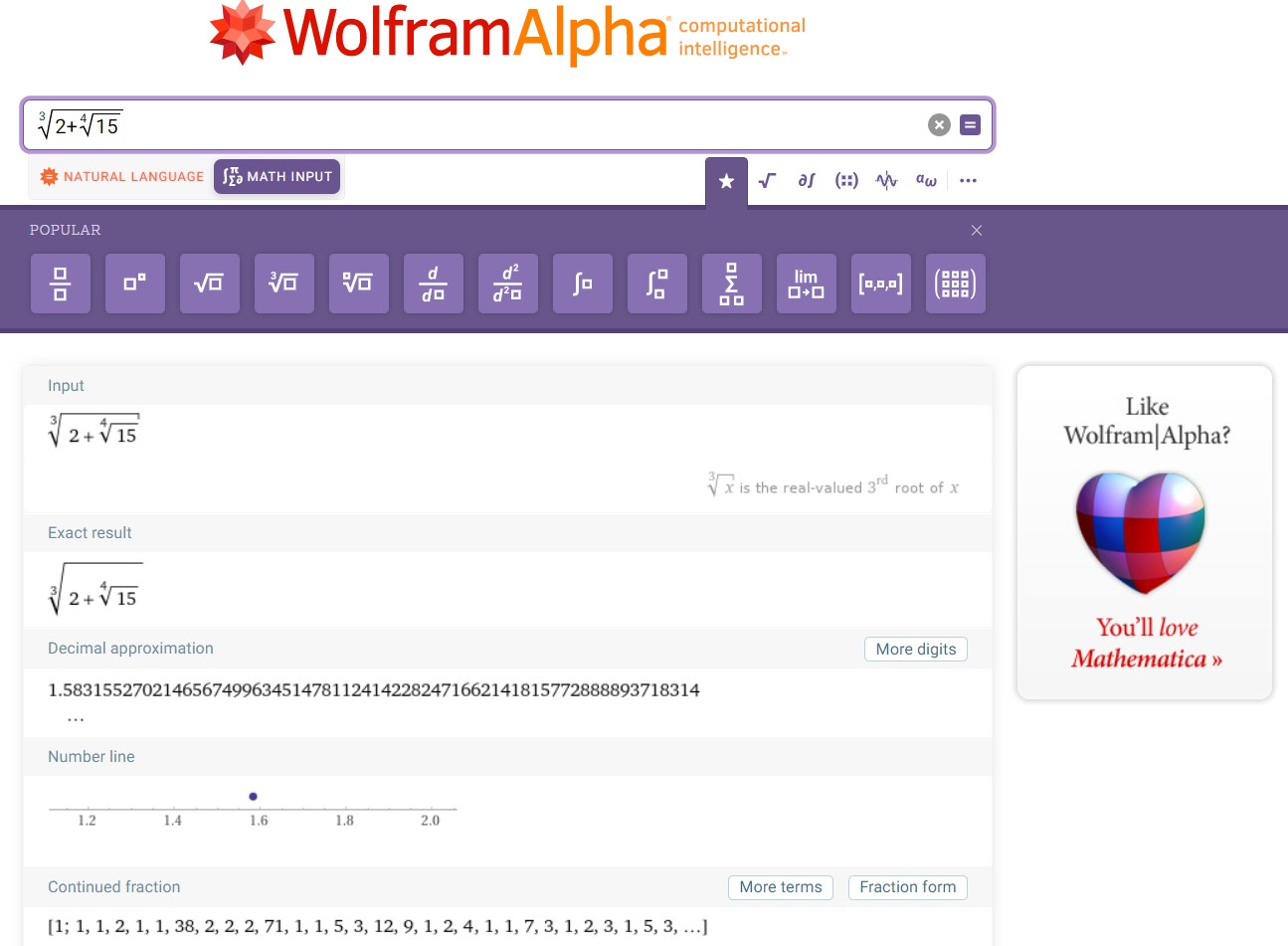Screen dimensions: 1288x946
Task: Open the Greek letters keyboard tab
Action: coord(926,180)
